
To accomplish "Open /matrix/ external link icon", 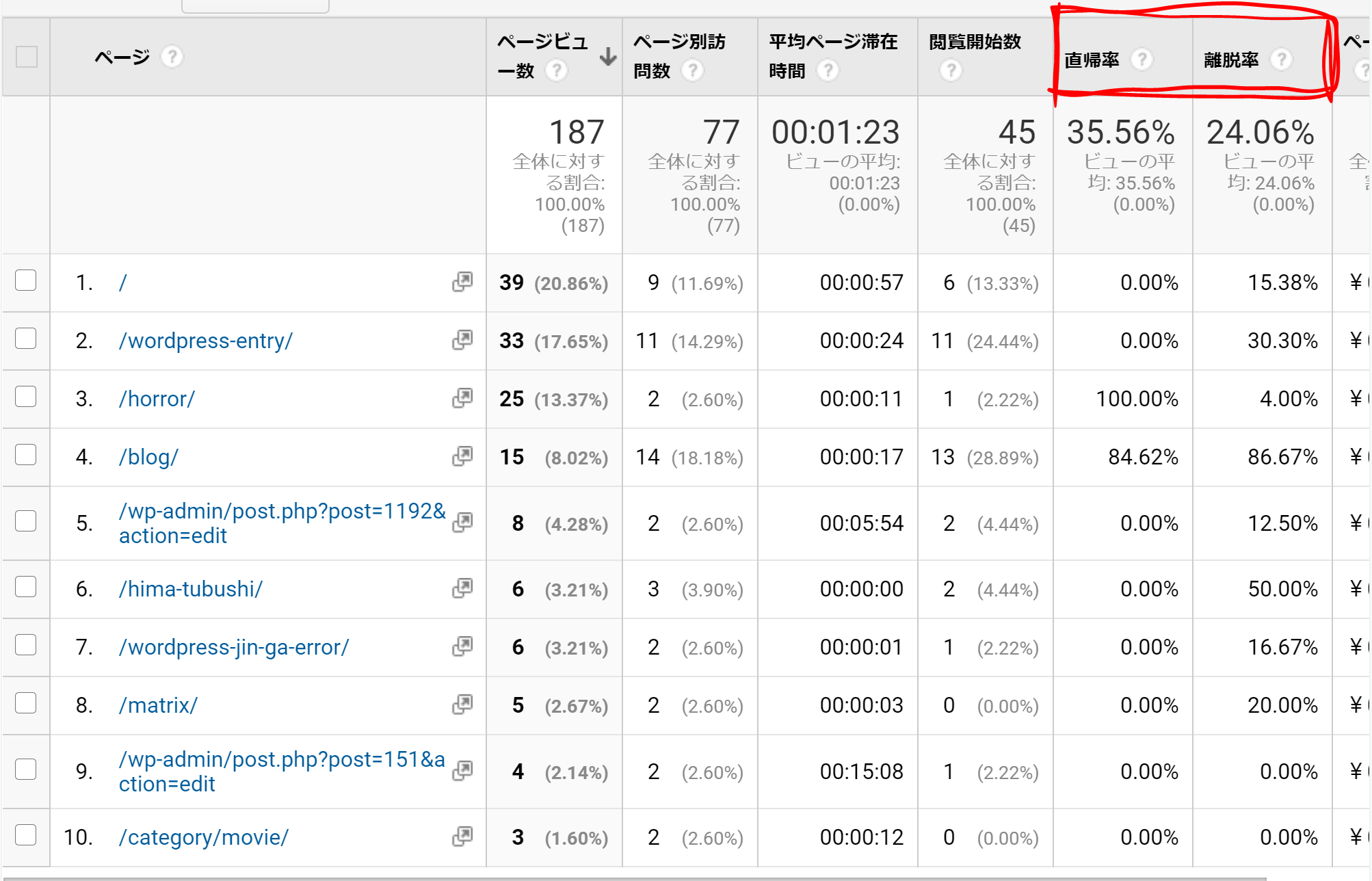I will pos(462,705).
